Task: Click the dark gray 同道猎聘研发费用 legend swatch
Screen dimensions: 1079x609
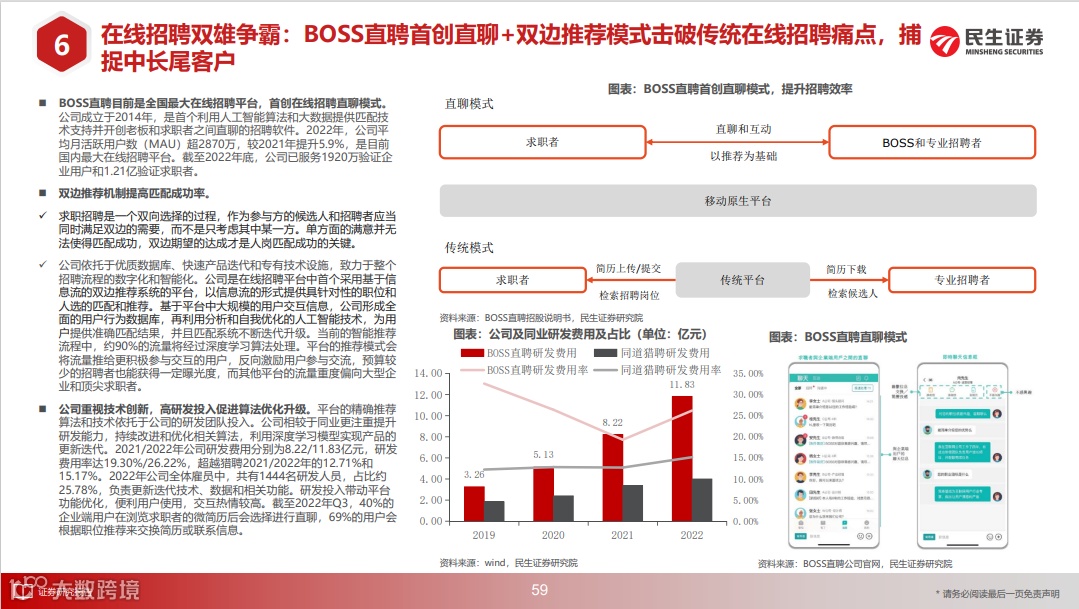Action: [605, 353]
